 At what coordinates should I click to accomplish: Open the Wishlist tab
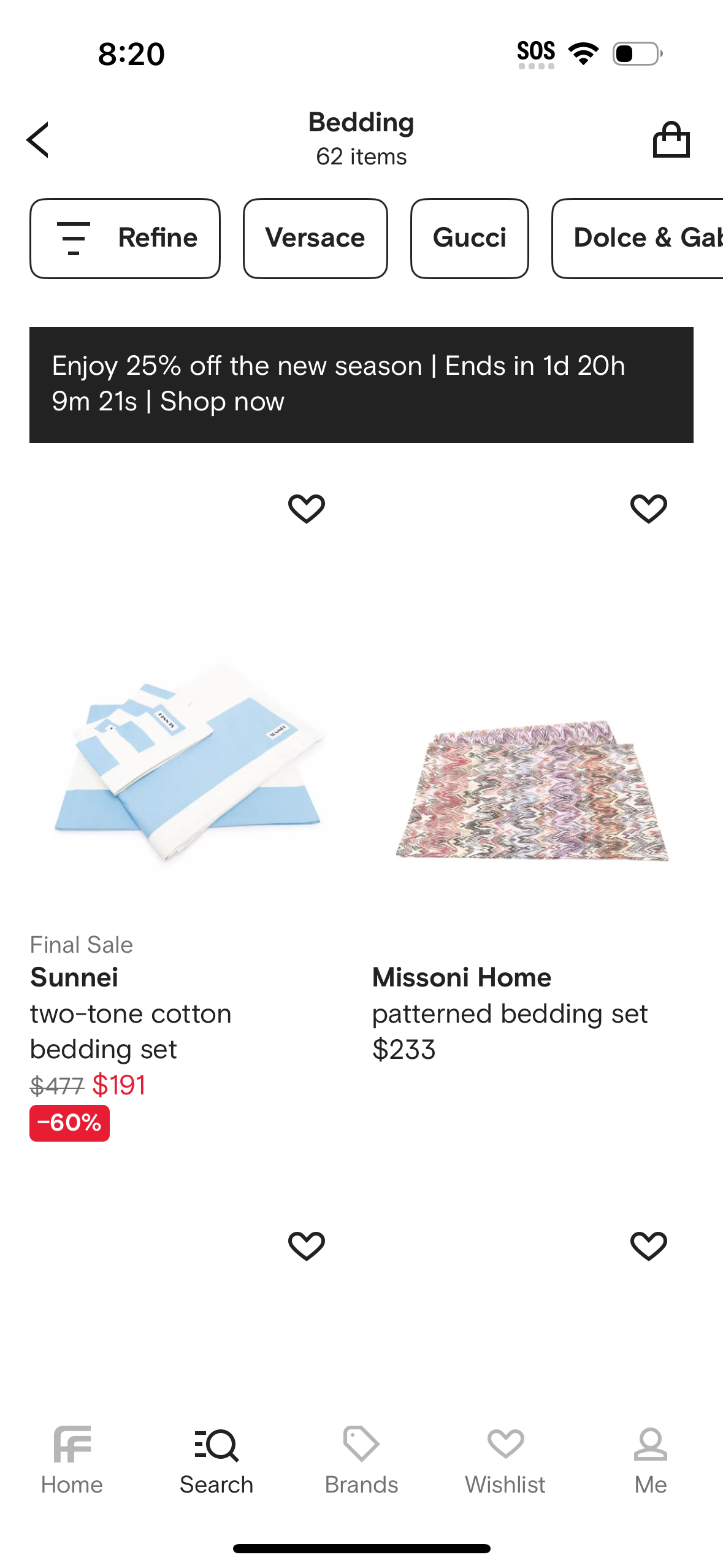click(x=505, y=1460)
